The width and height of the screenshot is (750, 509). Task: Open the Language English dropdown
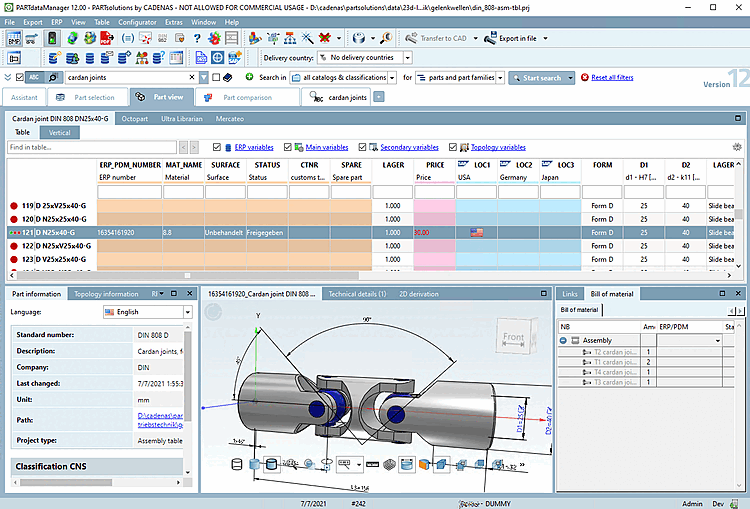tap(188, 312)
